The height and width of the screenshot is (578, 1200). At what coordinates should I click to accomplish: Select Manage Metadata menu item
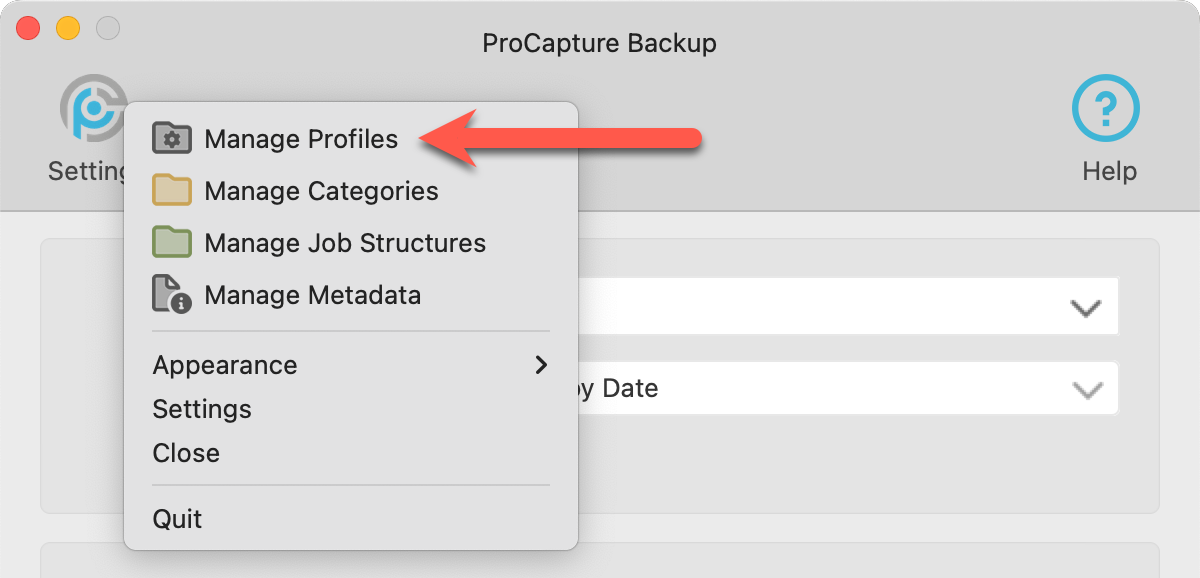312,295
